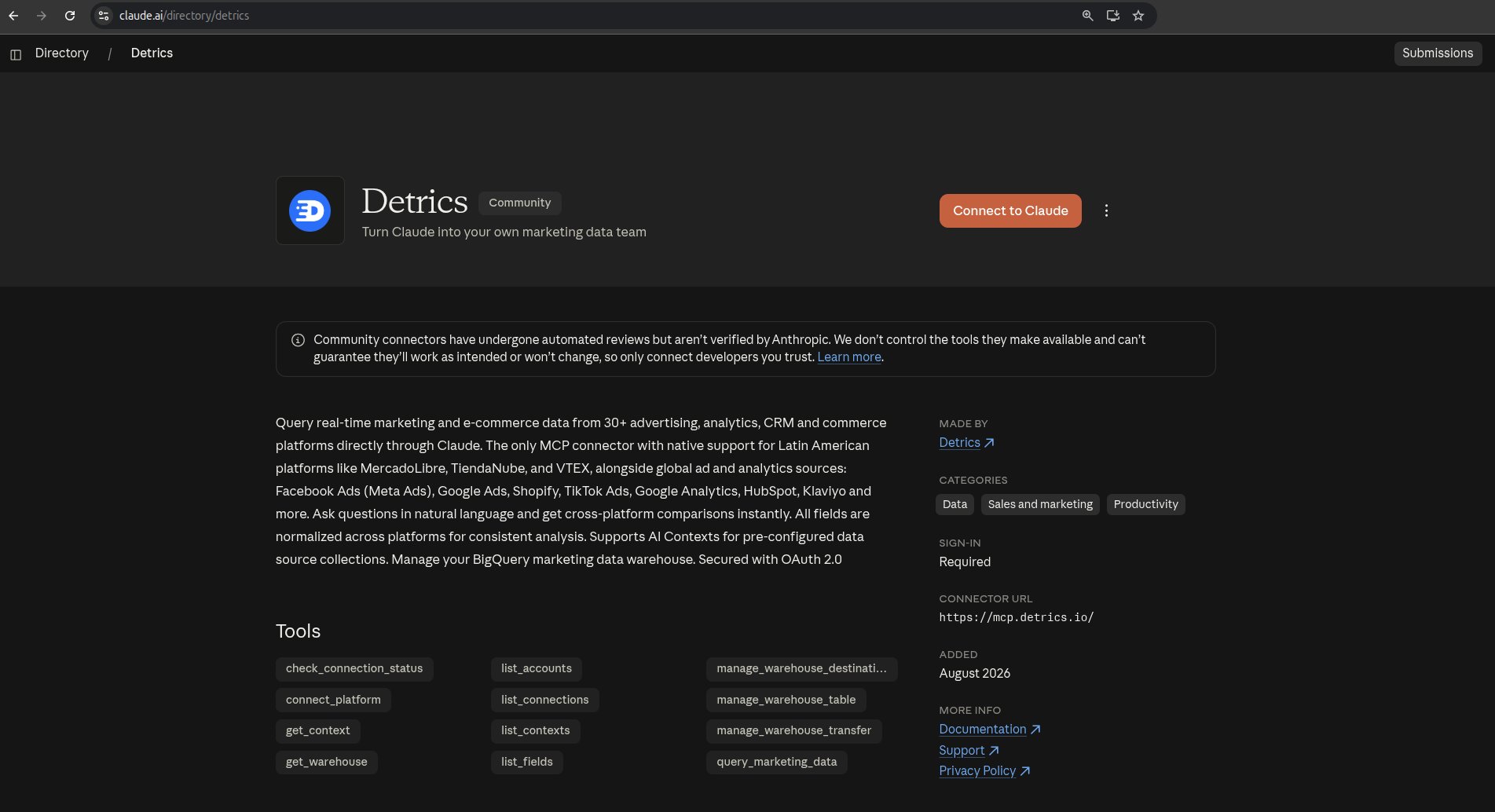Open the Detrics maker link
Viewport: 1495px width, 812px height.
point(966,443)
